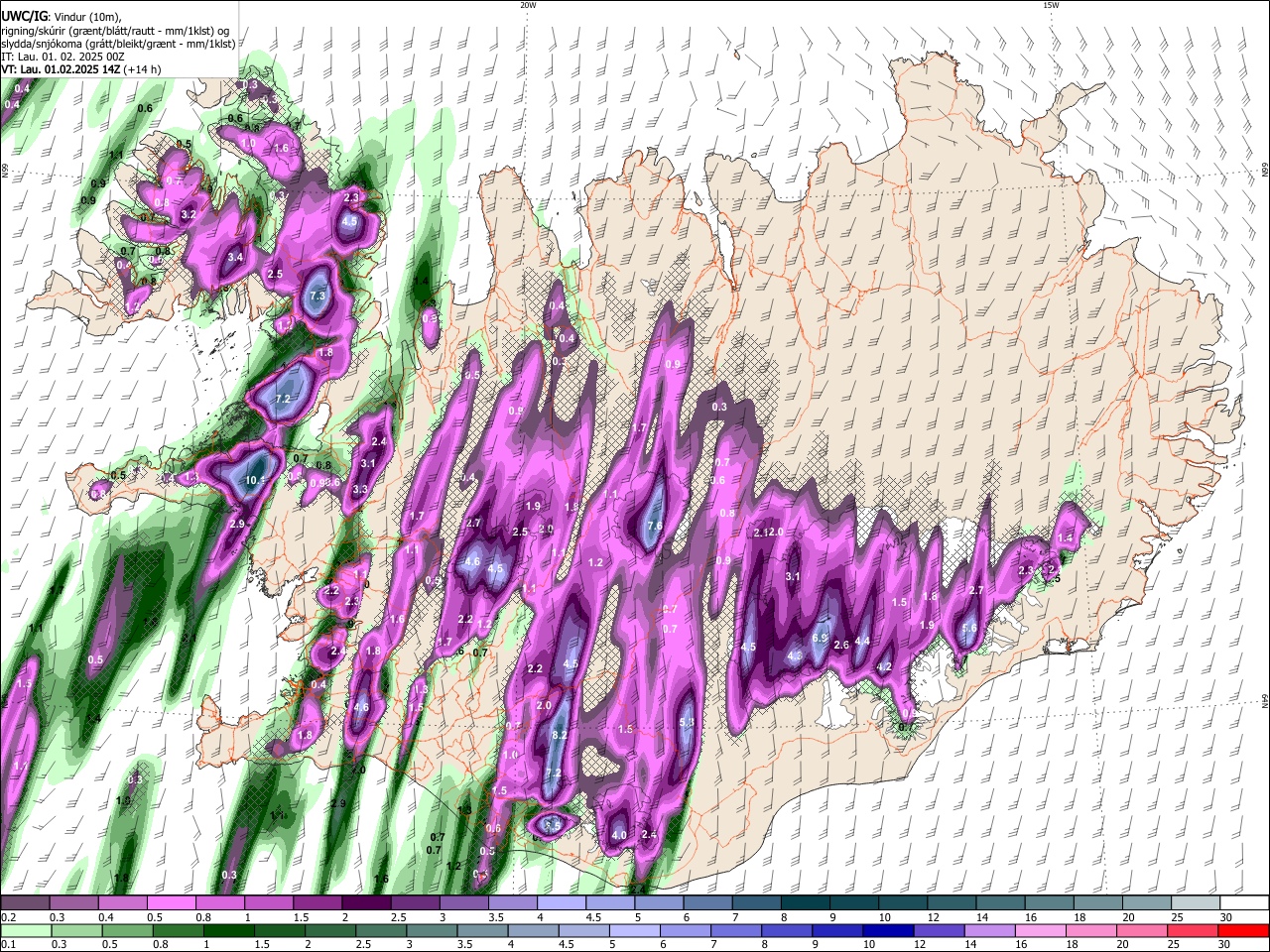The width and height of the screenshot is (1270, 952).
Task: Click the 7.3 precipitation value on the map
Action: click(x=317, y=296)
